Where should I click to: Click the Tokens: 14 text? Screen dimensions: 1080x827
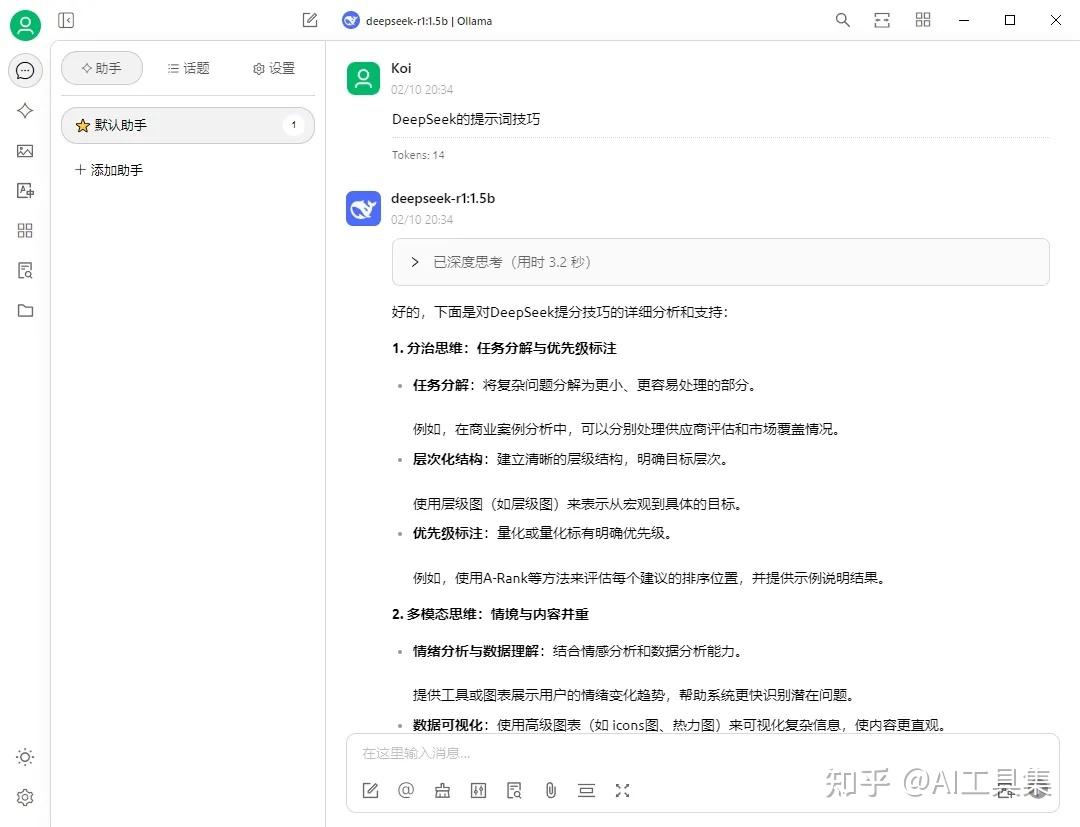pos(418,155)
